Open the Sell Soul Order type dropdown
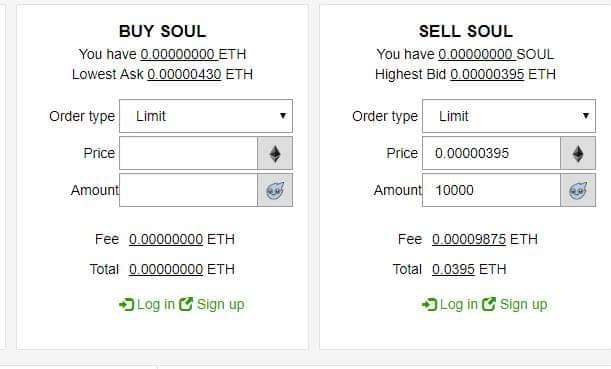 tap(509, 116)
